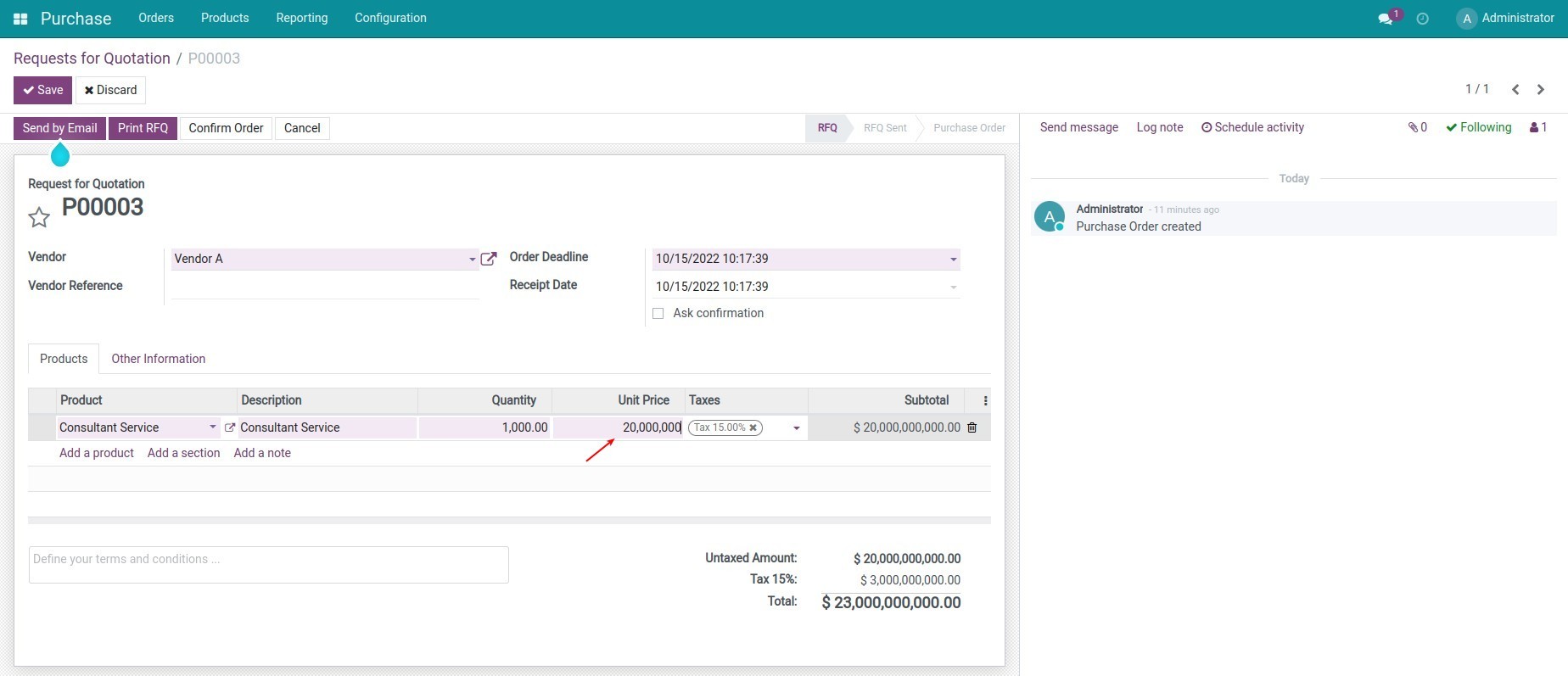Image resolution: width=1568 pixels, height=676 pixels.
Task: Expand the Vendor dropdown
Action: [x=473, y=260]
